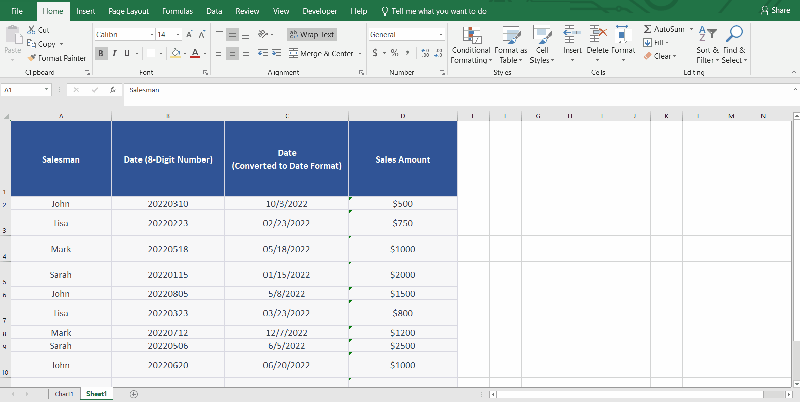Click the Cut scissors icon
This screenshot has width=800, height=402.
point(31,30)
